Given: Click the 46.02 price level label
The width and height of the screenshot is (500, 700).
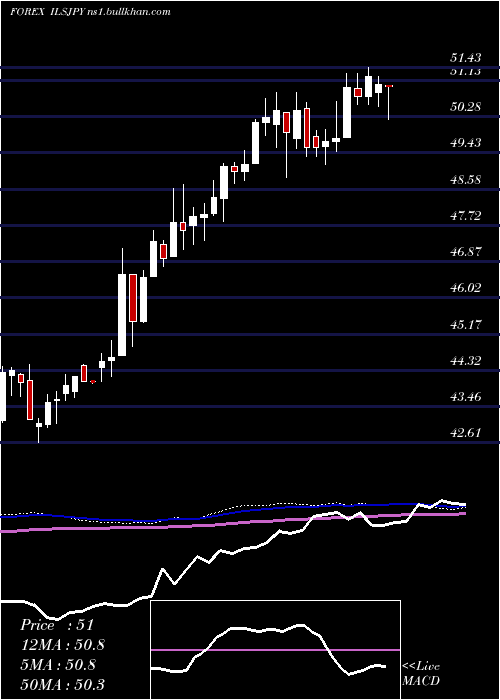Looking at the screenshot, I should (x=466, y=288).
